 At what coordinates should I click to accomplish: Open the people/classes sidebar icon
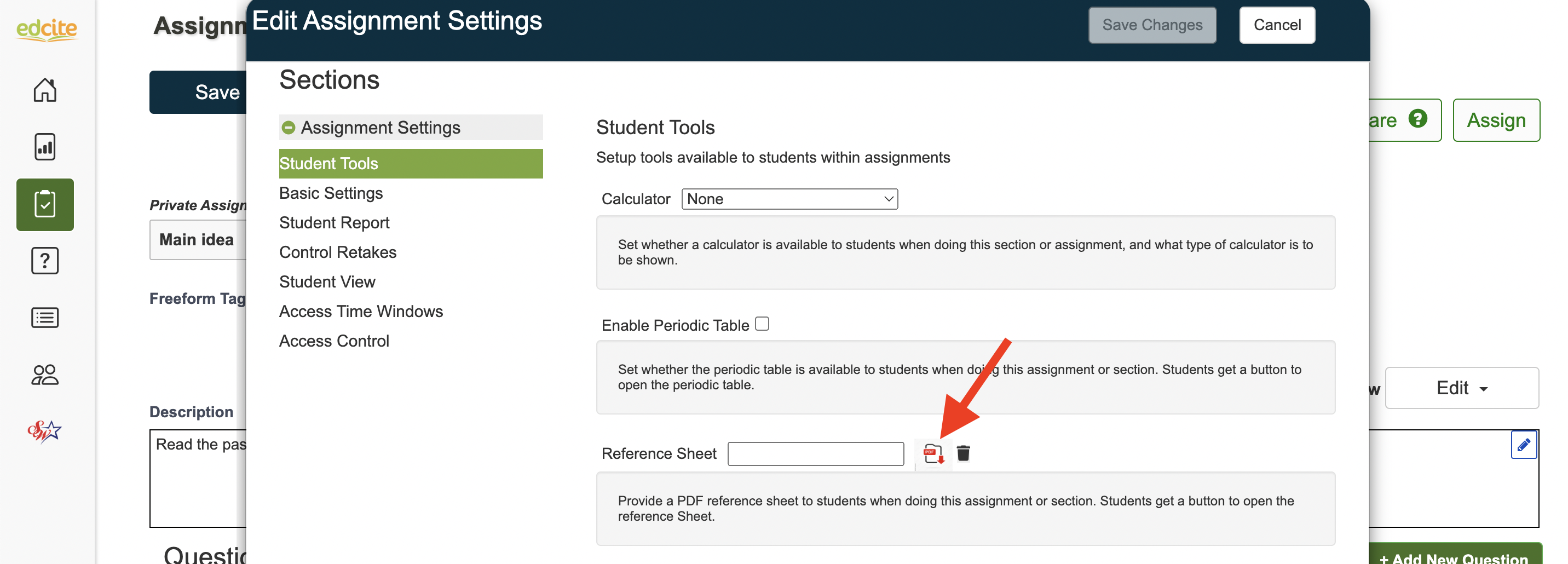pyautogui.click(x=45, y=375)
